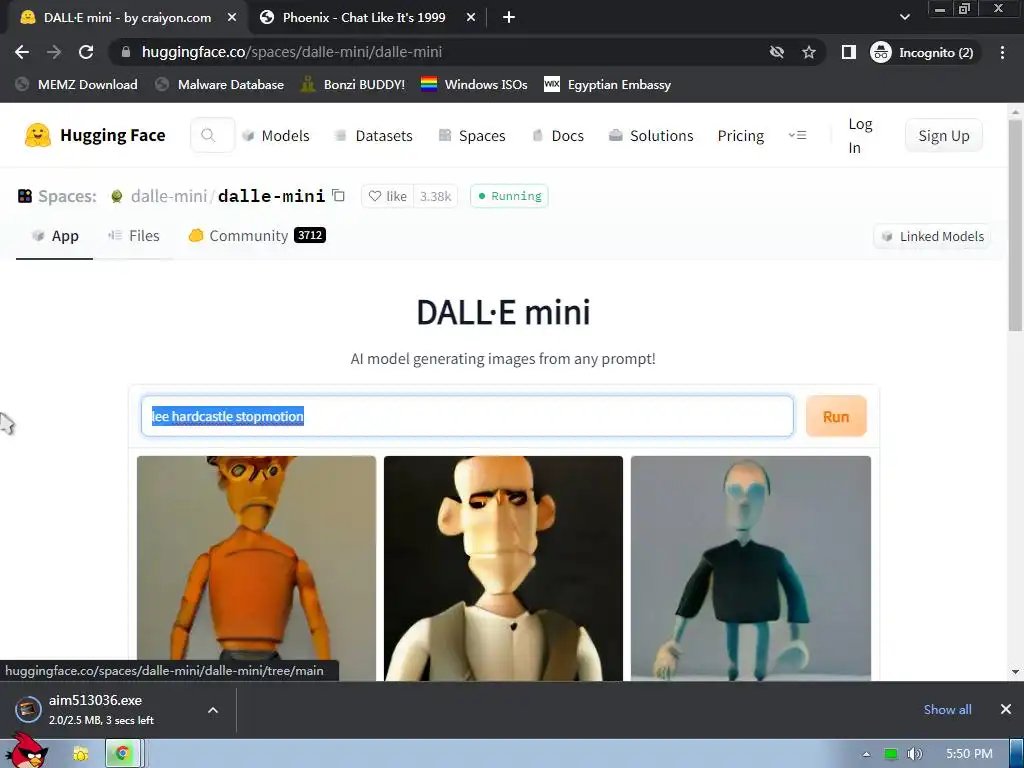Click the Hugging Face logo
Screen dimensions: 1024x768
coord(95,135)
